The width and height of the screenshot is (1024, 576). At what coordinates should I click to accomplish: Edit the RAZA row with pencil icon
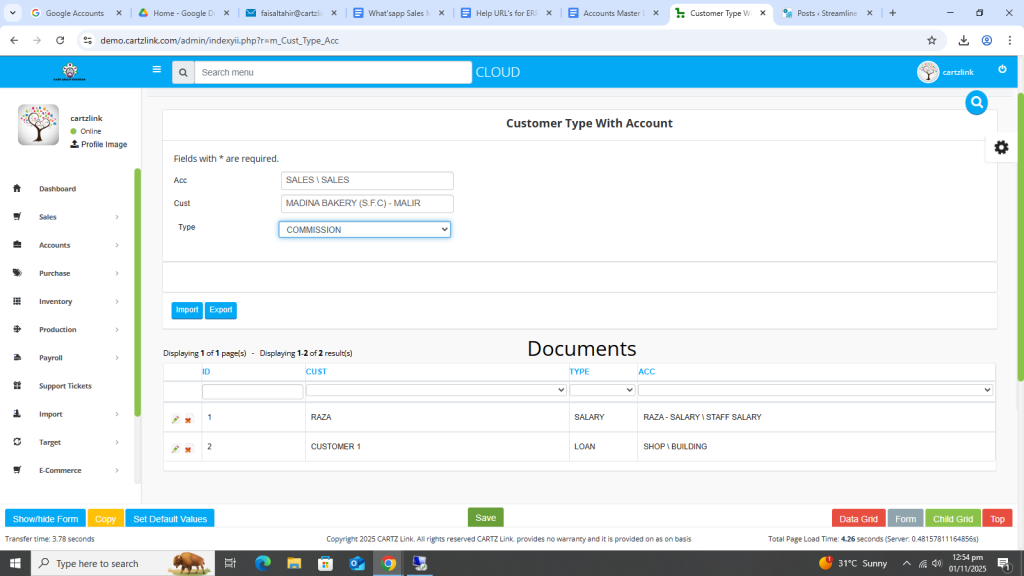176,420
